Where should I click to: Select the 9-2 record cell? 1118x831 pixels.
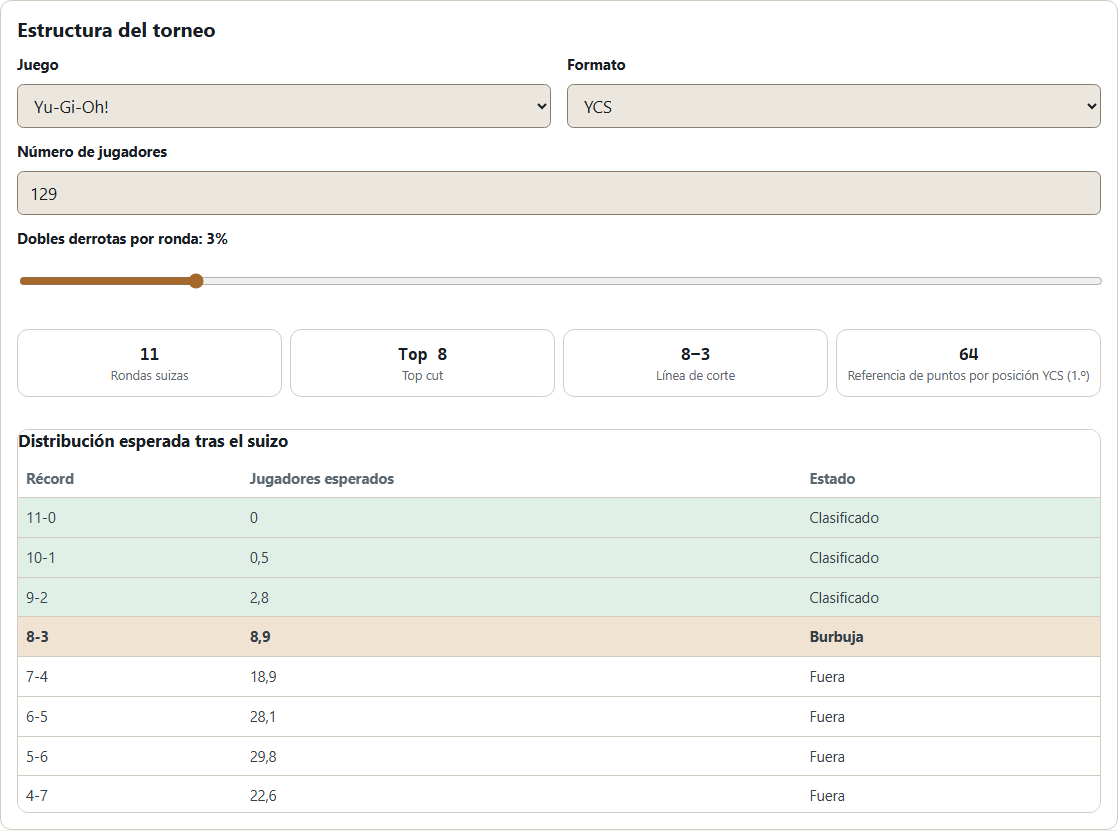[x=37, y=598]
